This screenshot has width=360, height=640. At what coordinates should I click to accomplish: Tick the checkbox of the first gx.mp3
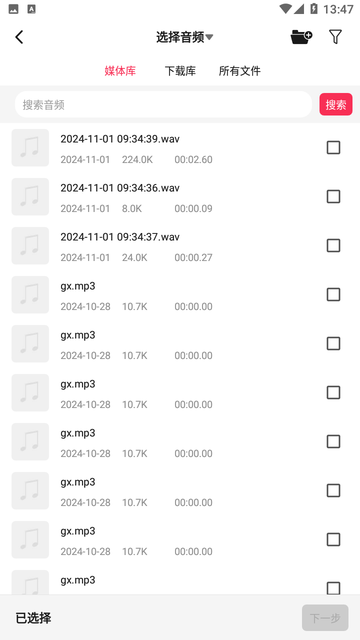point(333,294)
